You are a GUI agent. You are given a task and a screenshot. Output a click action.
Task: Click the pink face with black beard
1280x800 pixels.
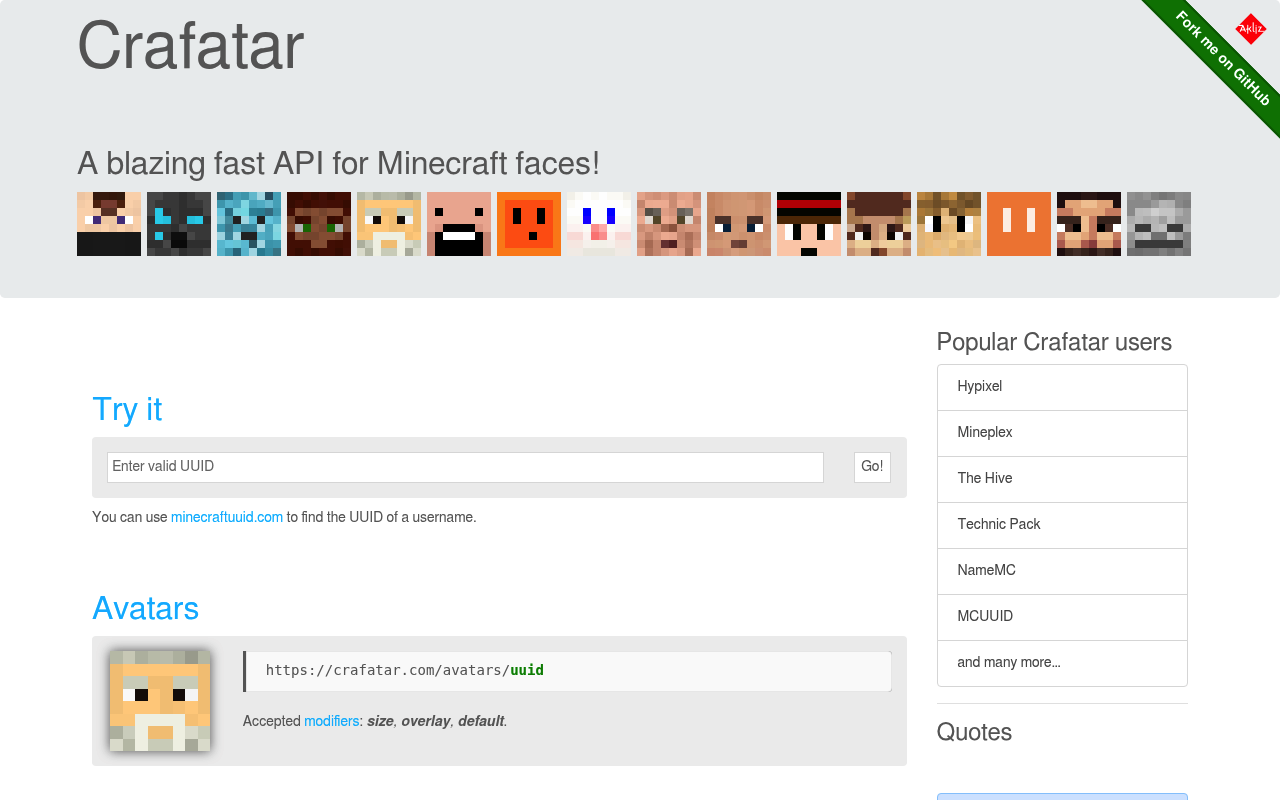(459, 224)
